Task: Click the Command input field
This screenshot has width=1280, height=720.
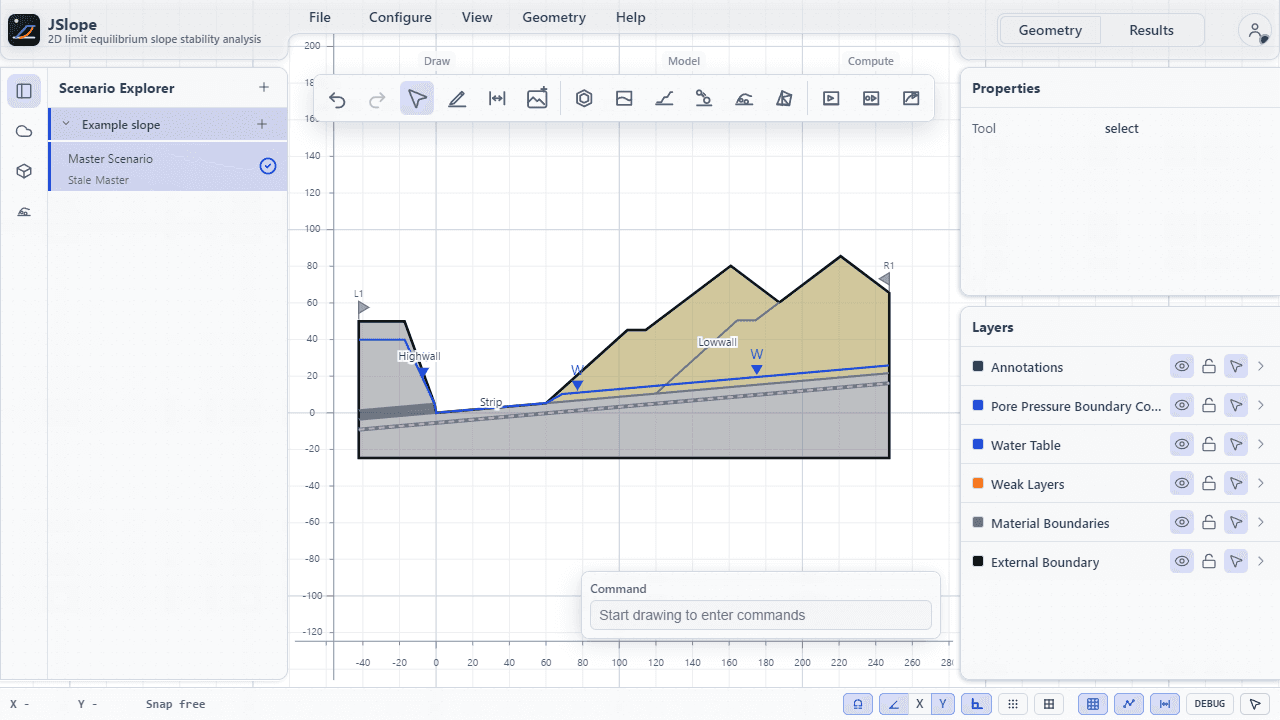Action: tap(761, 615)
